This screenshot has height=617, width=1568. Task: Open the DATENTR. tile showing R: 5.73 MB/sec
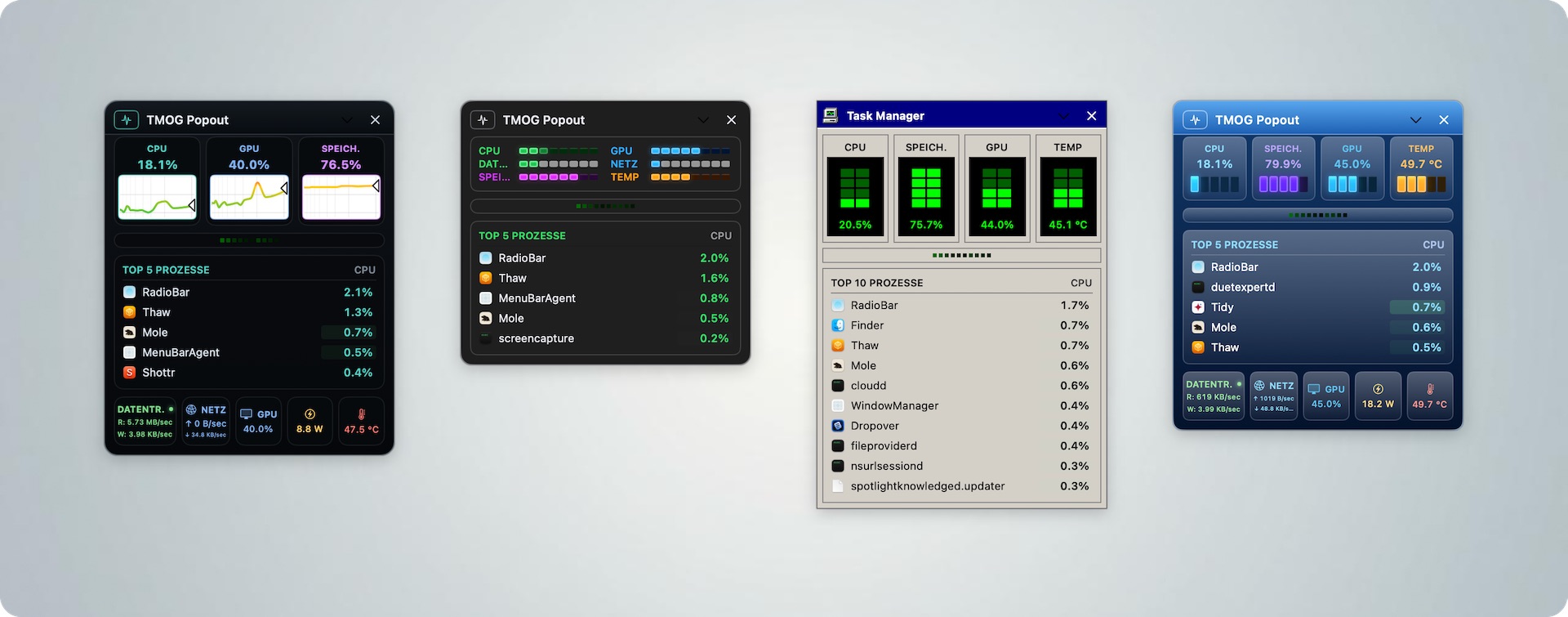coord(145,422)
